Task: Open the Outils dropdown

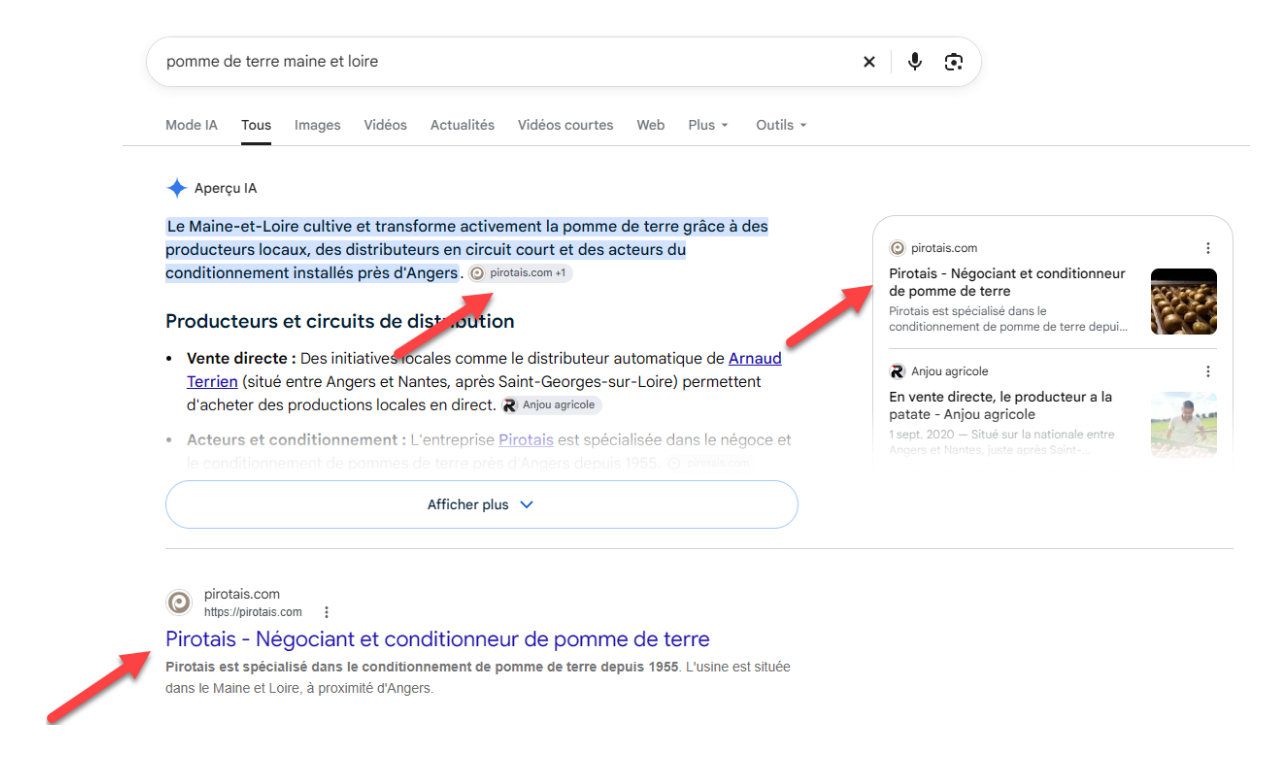Action: point(781,125)
